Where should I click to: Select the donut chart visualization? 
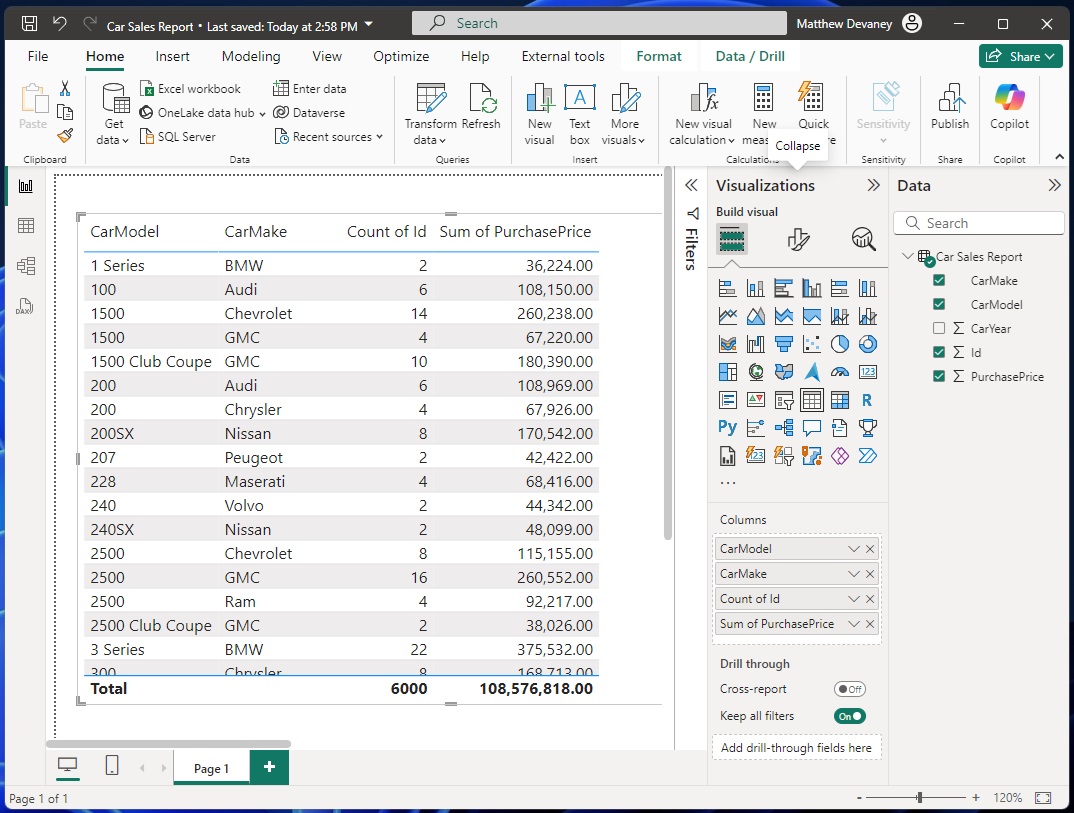pos(868,344)
